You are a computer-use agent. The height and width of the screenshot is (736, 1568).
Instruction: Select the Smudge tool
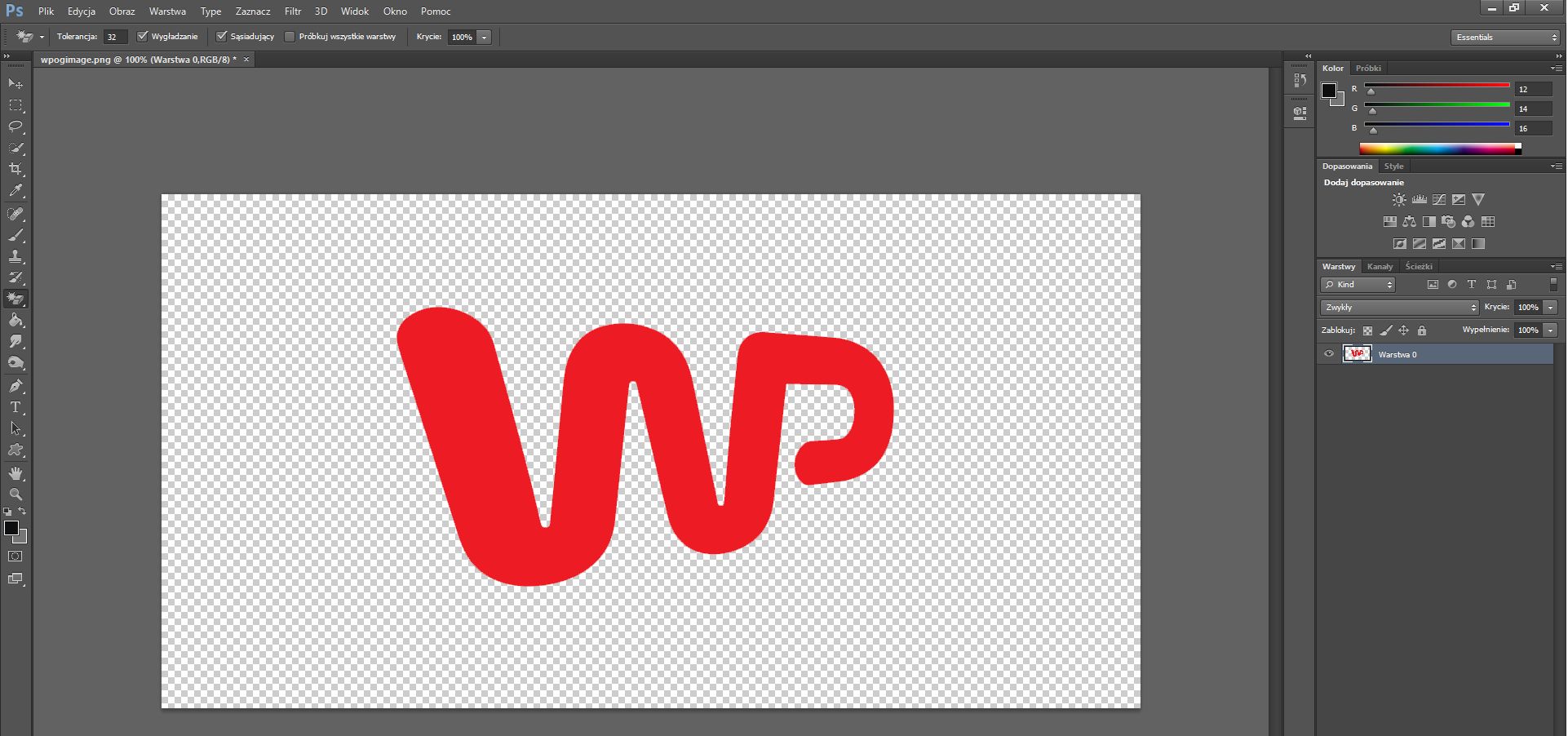click(16, 341)
